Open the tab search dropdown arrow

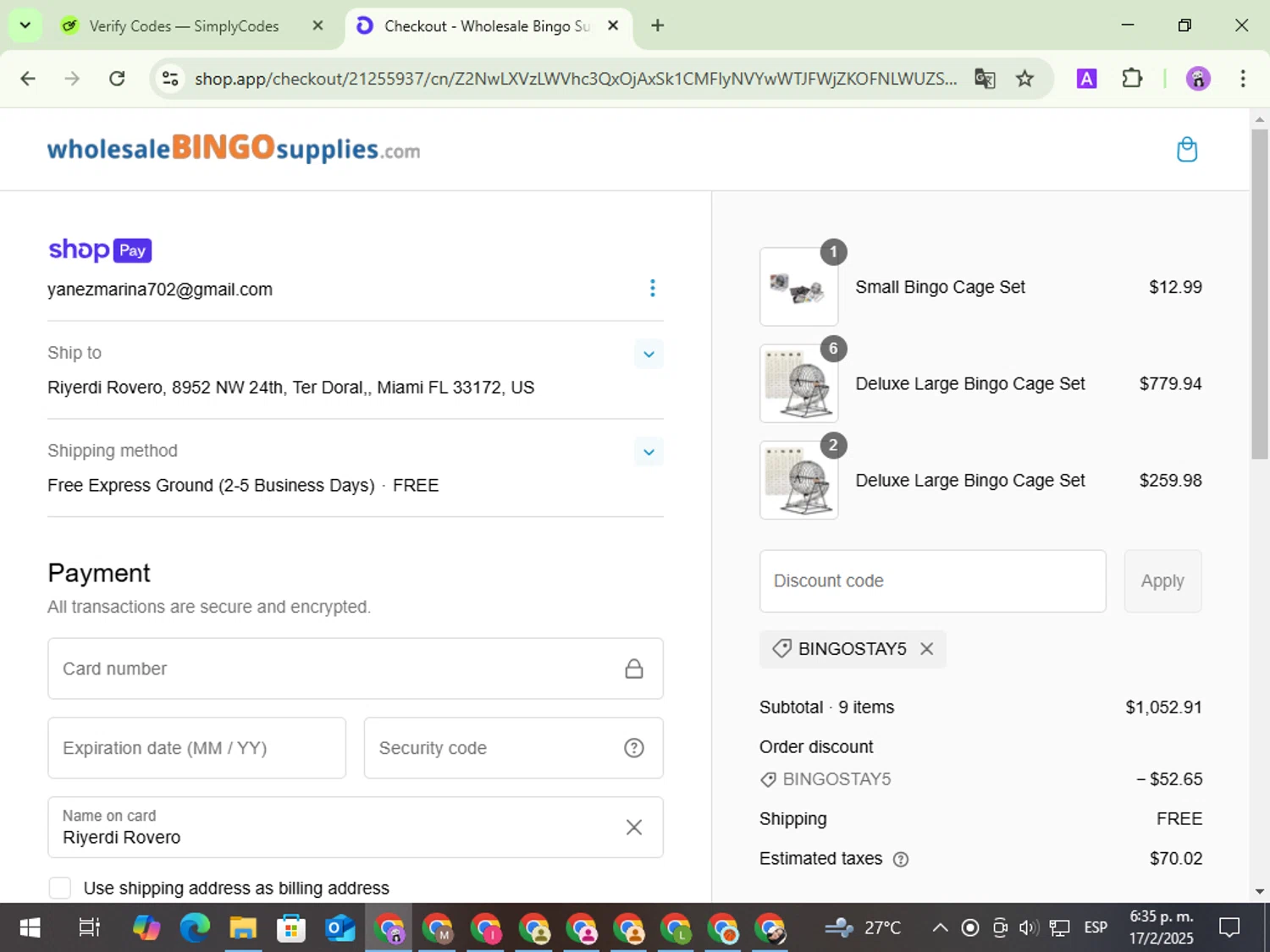pyautogui.click(x=25, y=25)
